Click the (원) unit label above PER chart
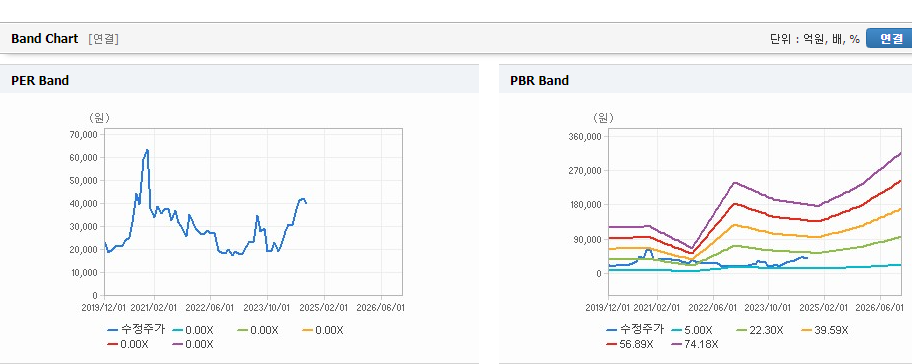This screenshot has width=912, height=364. pos(99,118)
